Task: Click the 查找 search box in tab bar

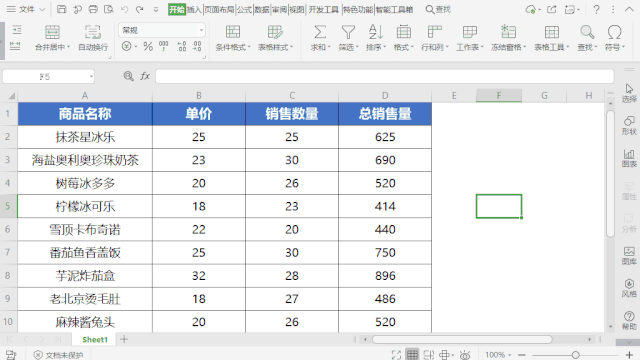Action: pyautogui.click(x=438, y=9)
